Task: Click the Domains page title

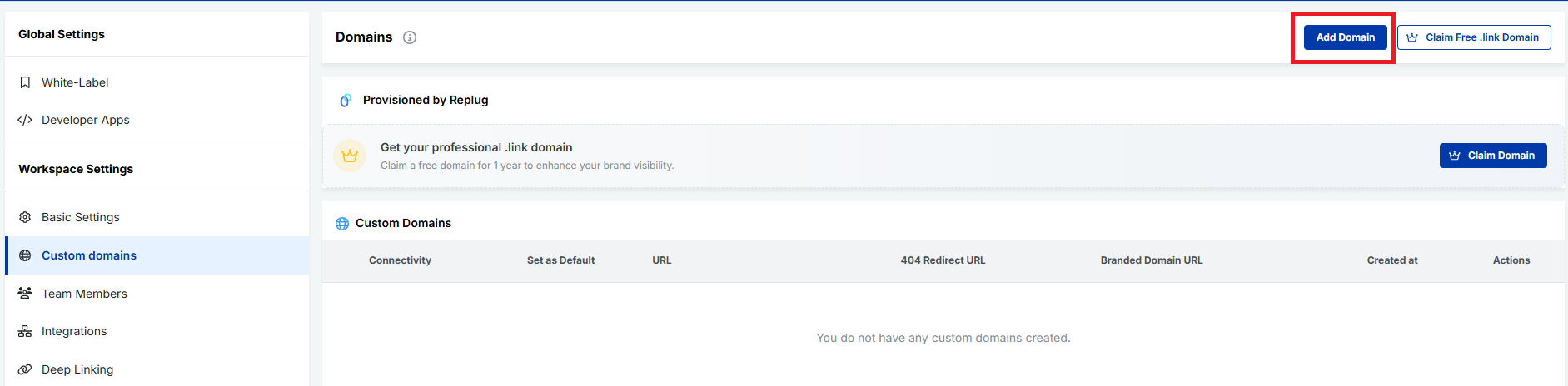Action: tap(364, 37)
